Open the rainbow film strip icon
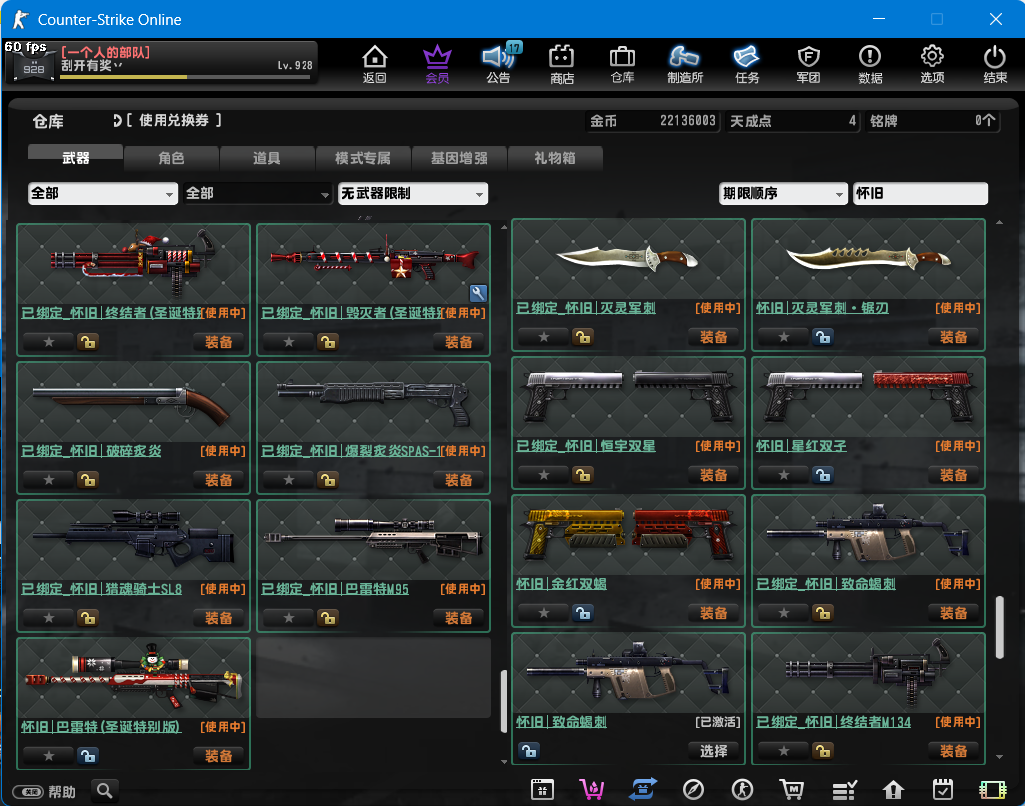 992,790
